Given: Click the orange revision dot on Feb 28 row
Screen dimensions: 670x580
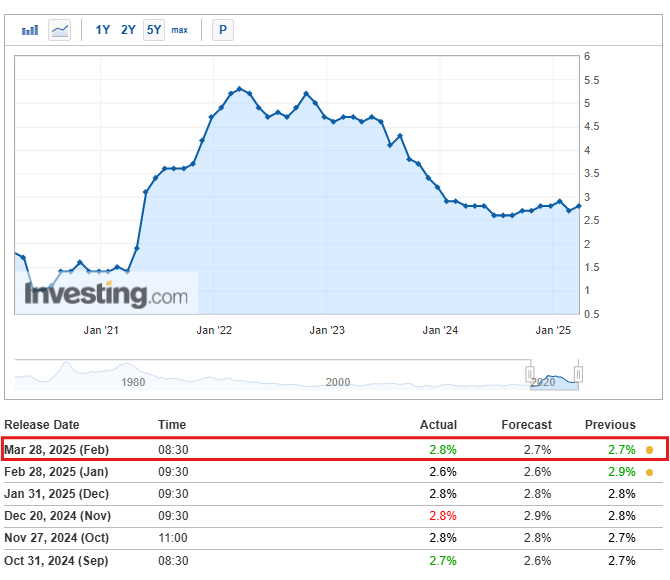Looking at the screenshot, I should click(x=649, y=472).
